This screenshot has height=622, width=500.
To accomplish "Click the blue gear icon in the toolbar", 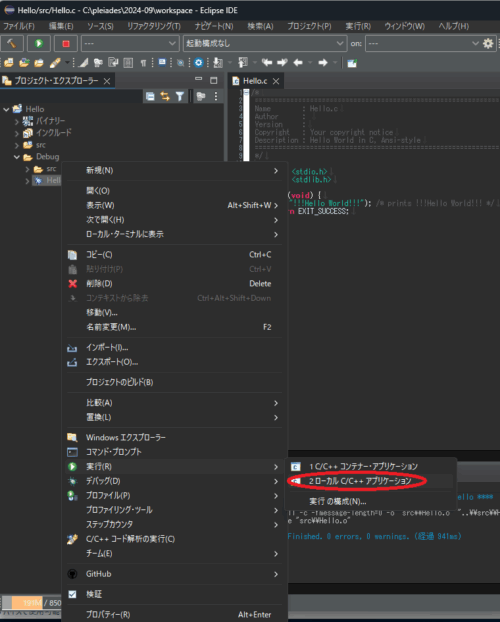I will coord(199,62).
